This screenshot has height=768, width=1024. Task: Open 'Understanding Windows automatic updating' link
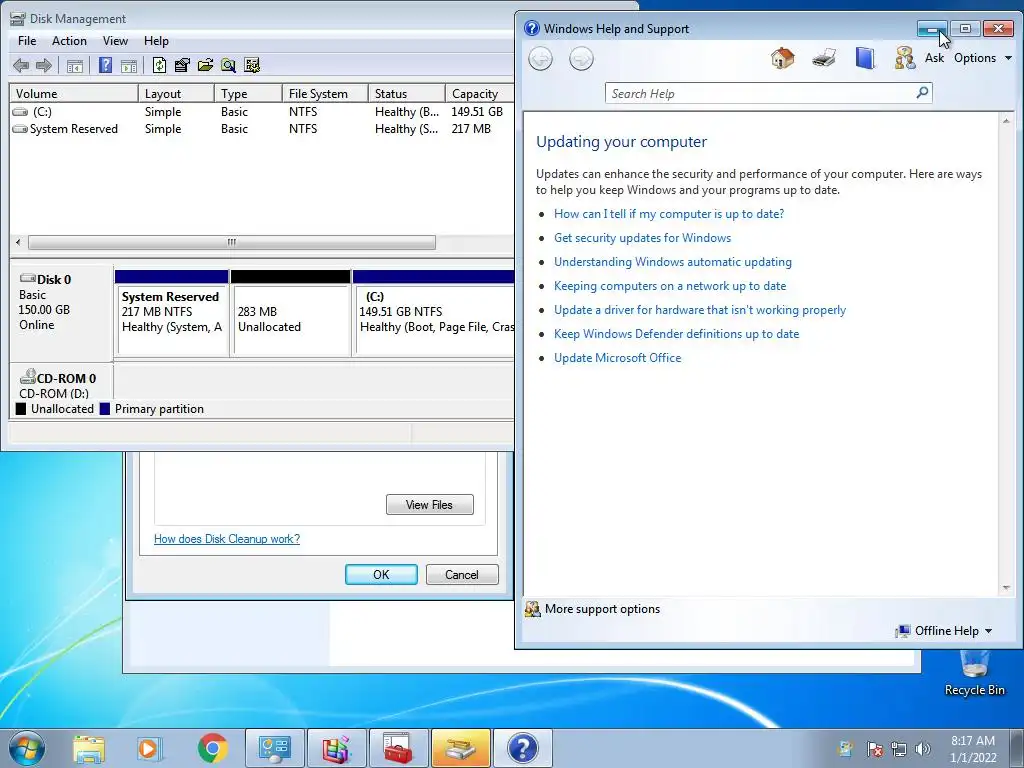(x=673, y=262)
